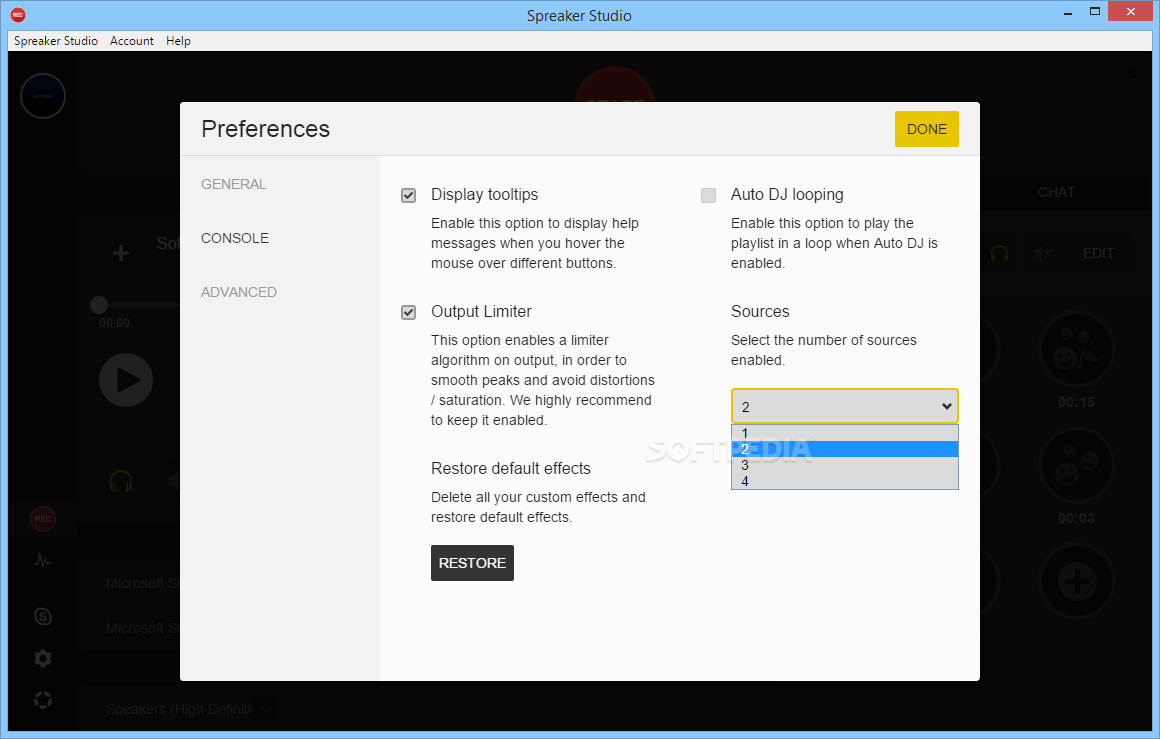This screenshot has width=1160, height=739.
Task: Maximize the Spreaker Studio window
Action: click(x=1095, y=11)
